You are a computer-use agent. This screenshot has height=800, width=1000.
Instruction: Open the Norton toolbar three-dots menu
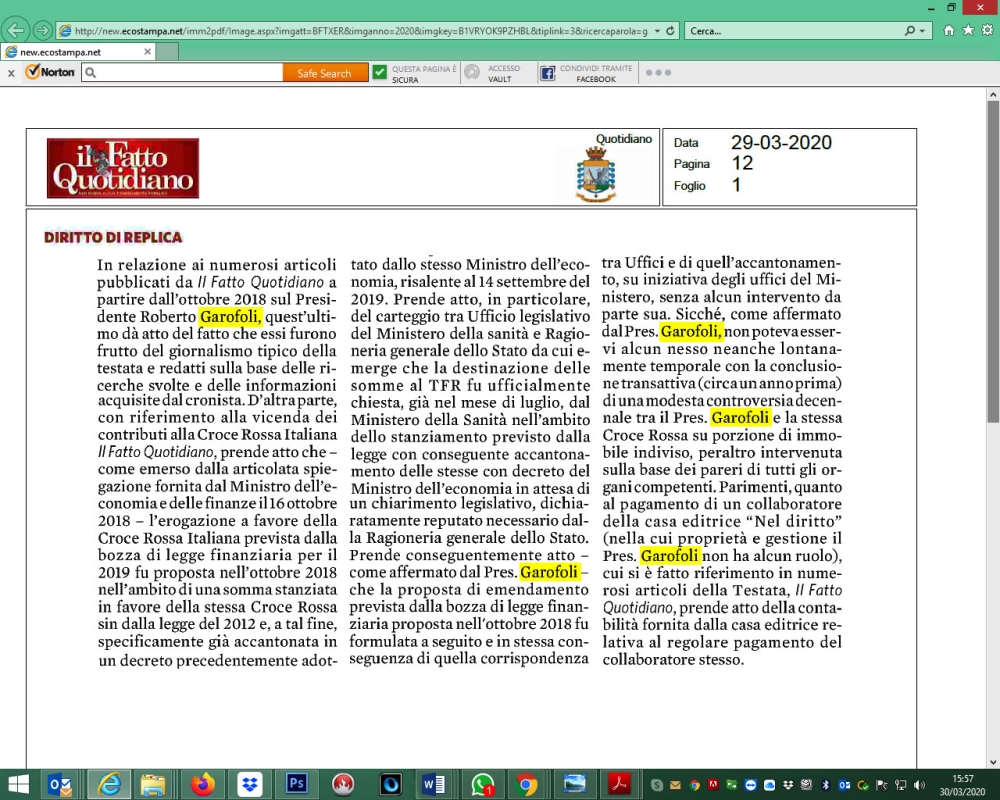point(658,73)
